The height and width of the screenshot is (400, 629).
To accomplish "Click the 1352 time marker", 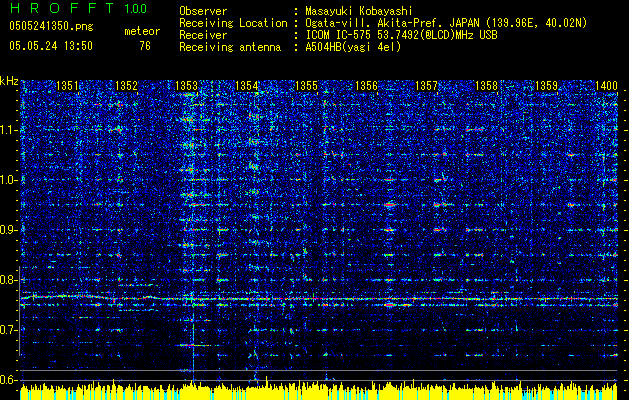I will point(126,85).
